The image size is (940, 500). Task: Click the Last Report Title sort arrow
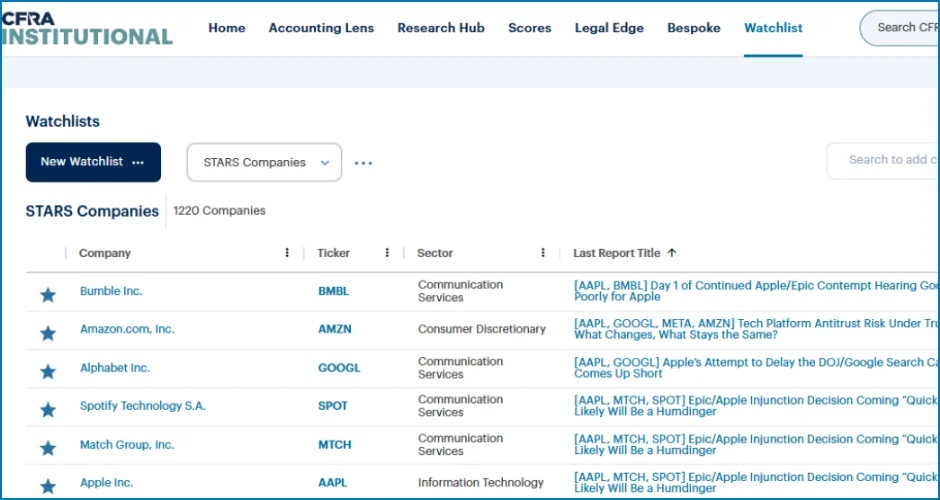click(671, 253)
